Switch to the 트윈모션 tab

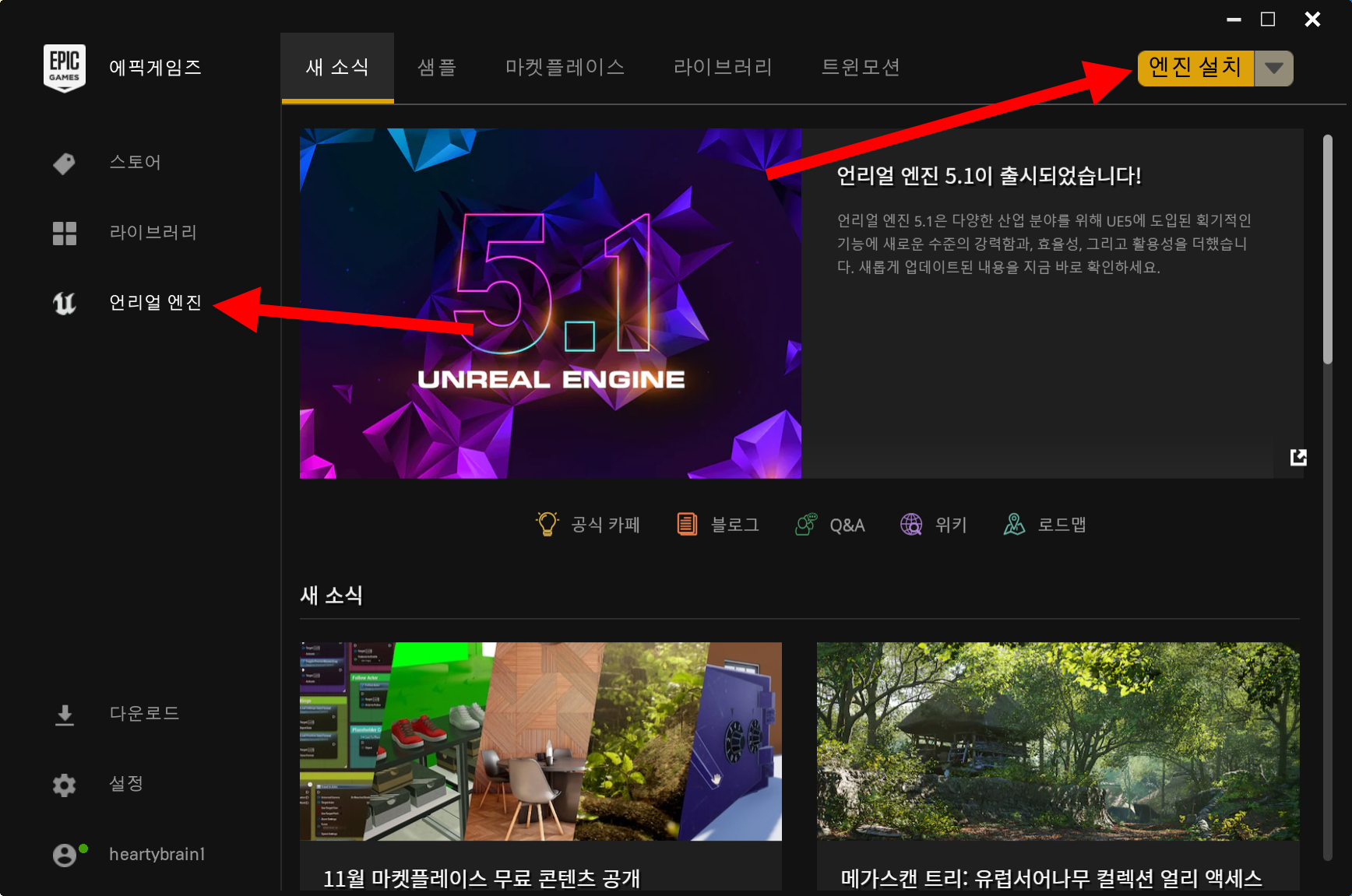click(861, 68)
